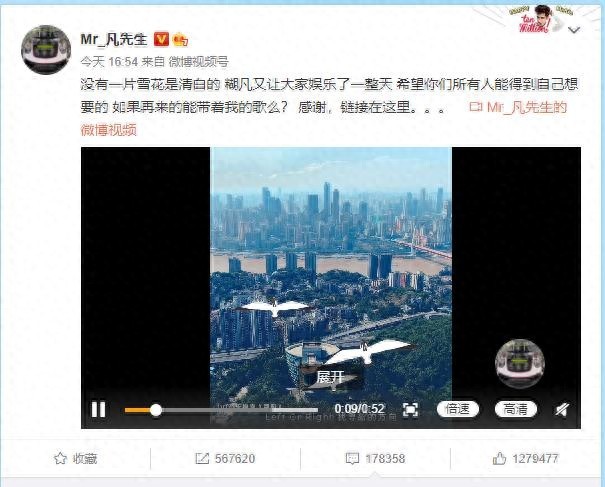
Task: Open the 倍速 playback speed menu
Action: click(458, 409)
